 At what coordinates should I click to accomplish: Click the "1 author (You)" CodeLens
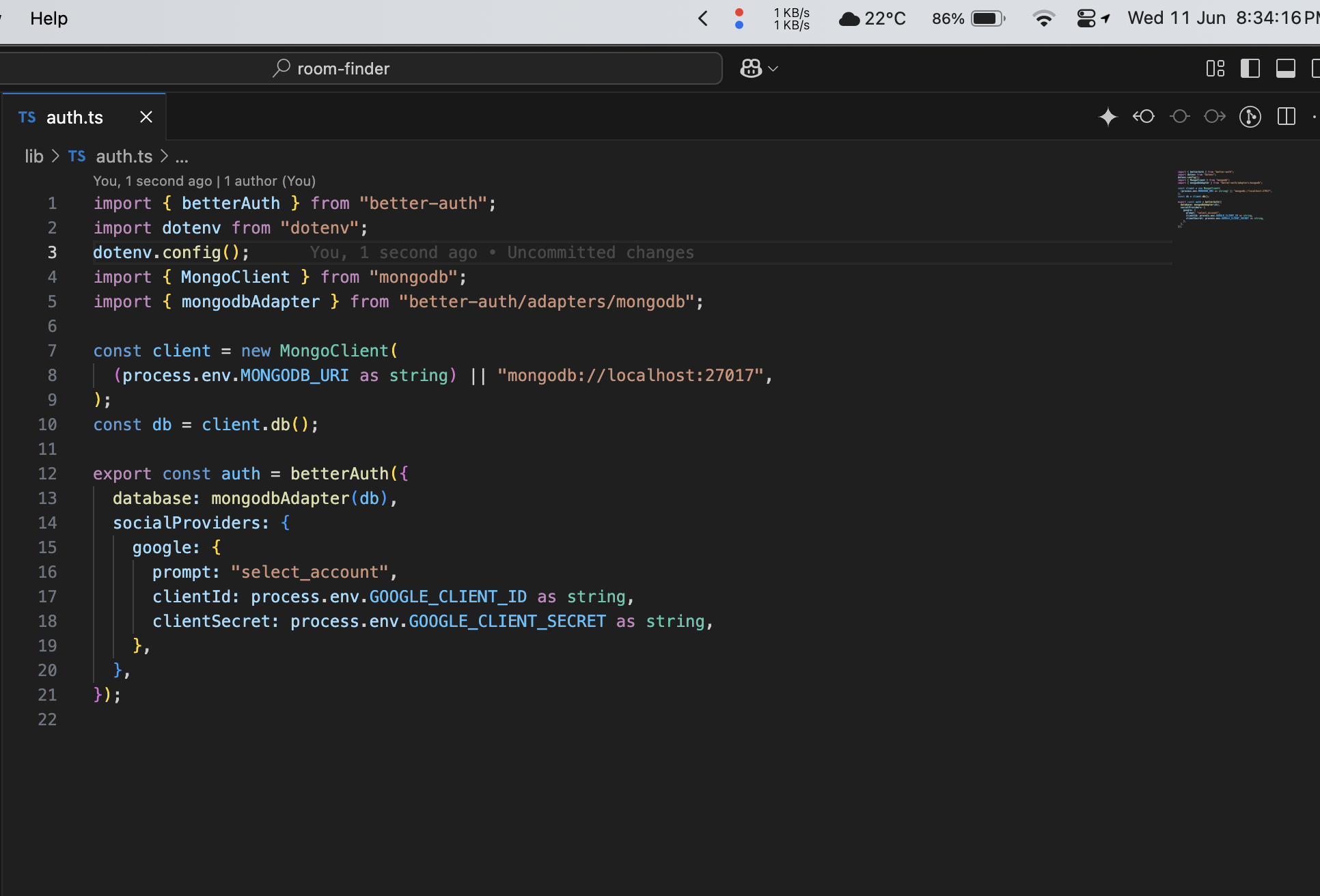pyautogui.click(x=270, y=181)
